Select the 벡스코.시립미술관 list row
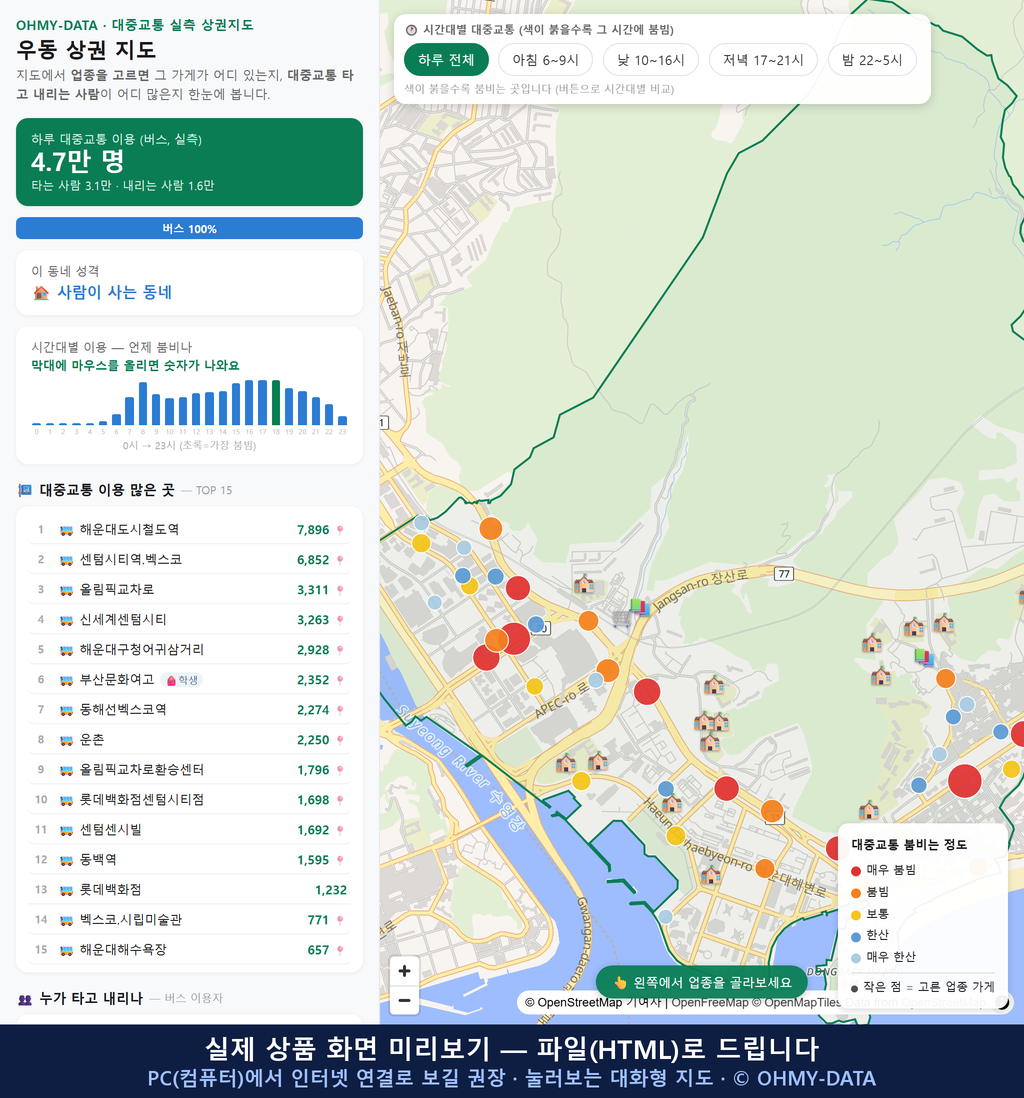Viewport: 1024px width, 1098px height. point(189,920)
